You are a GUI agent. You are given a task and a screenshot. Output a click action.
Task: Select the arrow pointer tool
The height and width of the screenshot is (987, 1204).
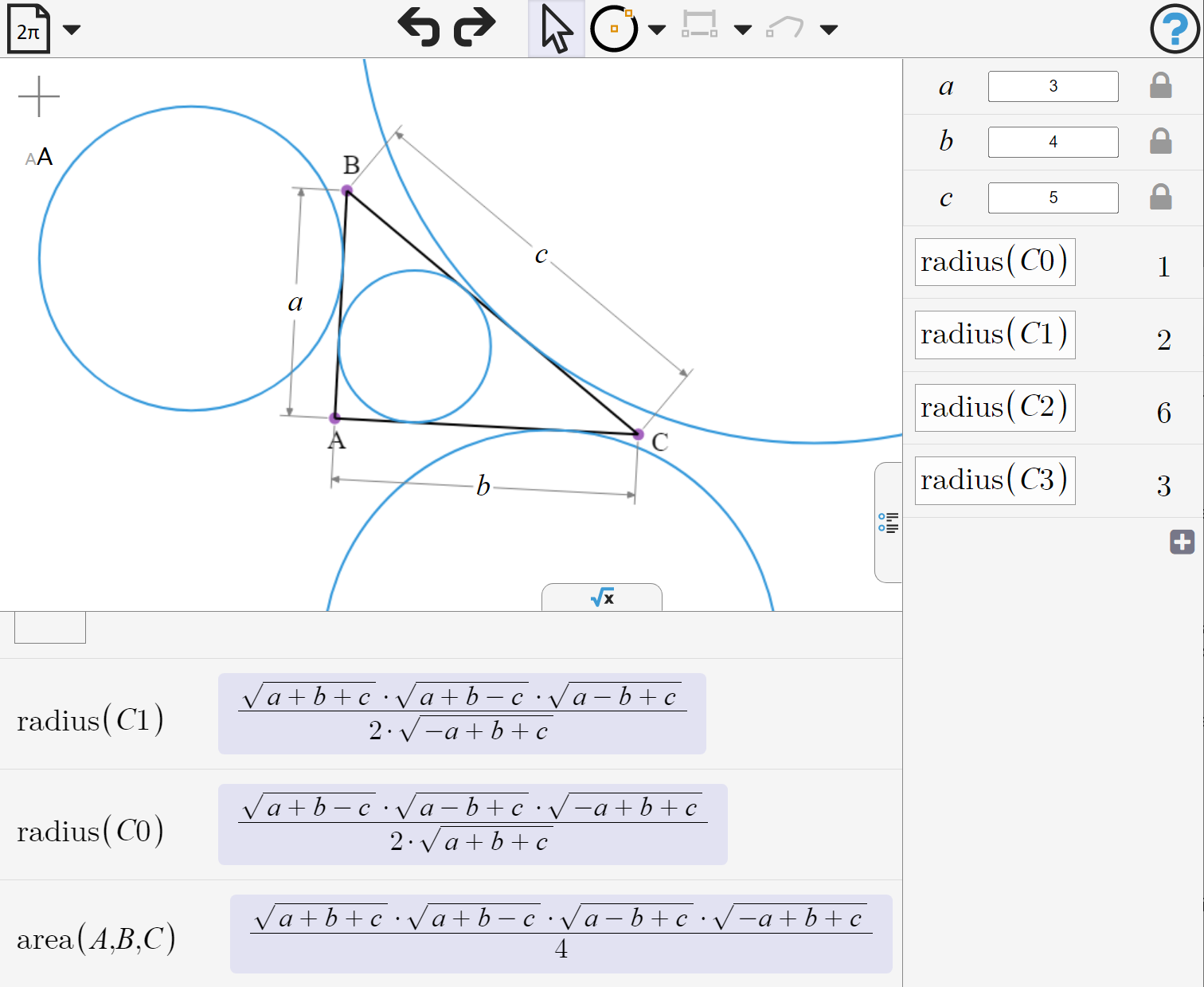coord(556,29)
